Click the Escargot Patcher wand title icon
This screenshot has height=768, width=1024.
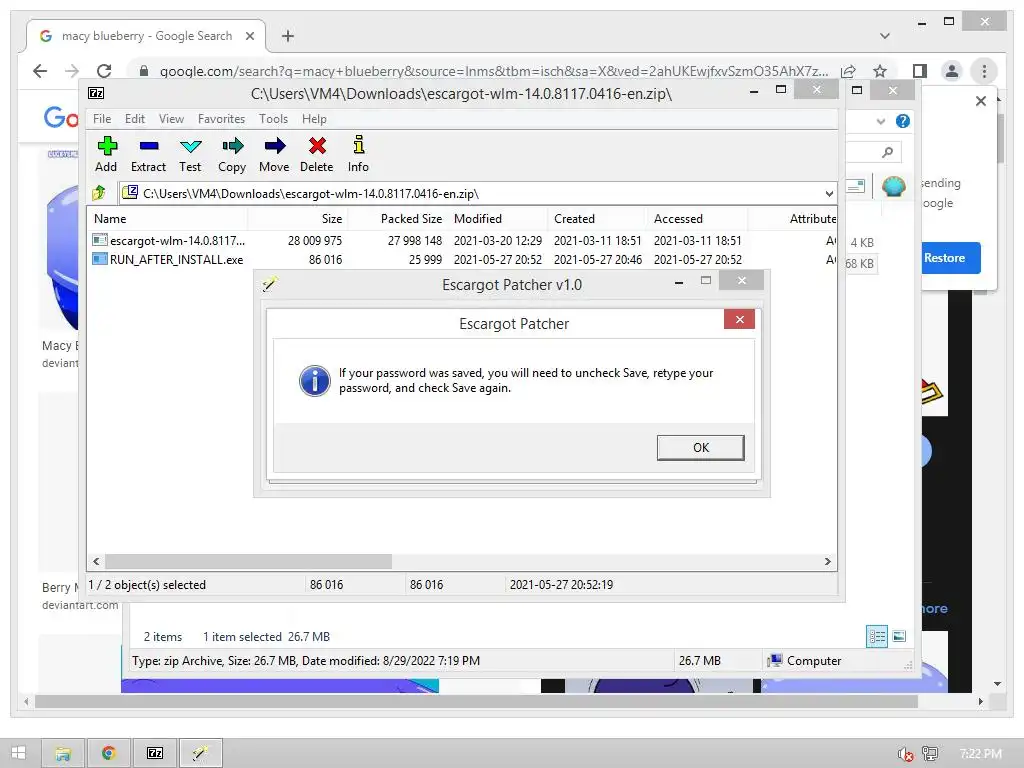(270, 283)
